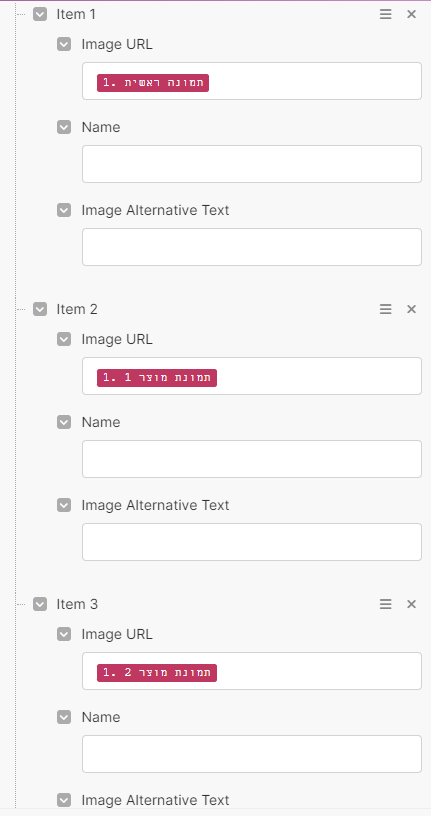
Task: Collapse Item 2 using its arrow toggle
Action: tap(40, 309)
